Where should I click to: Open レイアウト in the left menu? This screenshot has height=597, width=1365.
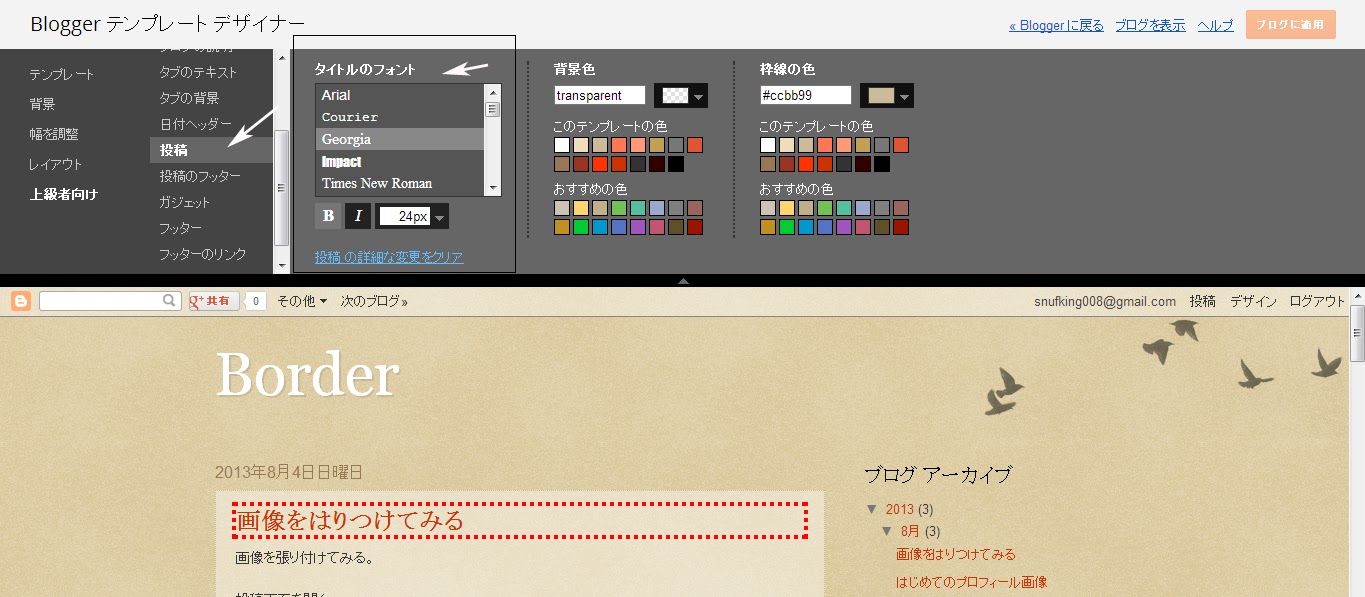[x=56, y=164]
